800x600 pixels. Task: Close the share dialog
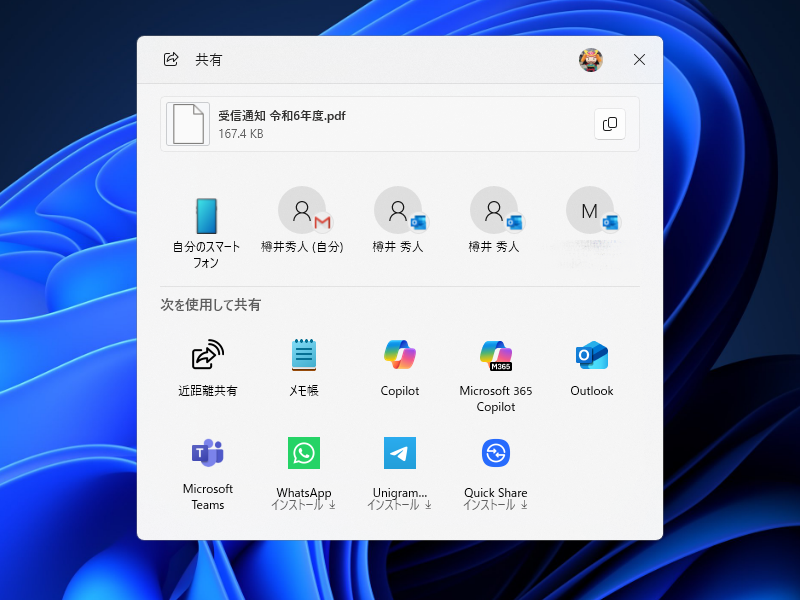click(x=639, y=60)
